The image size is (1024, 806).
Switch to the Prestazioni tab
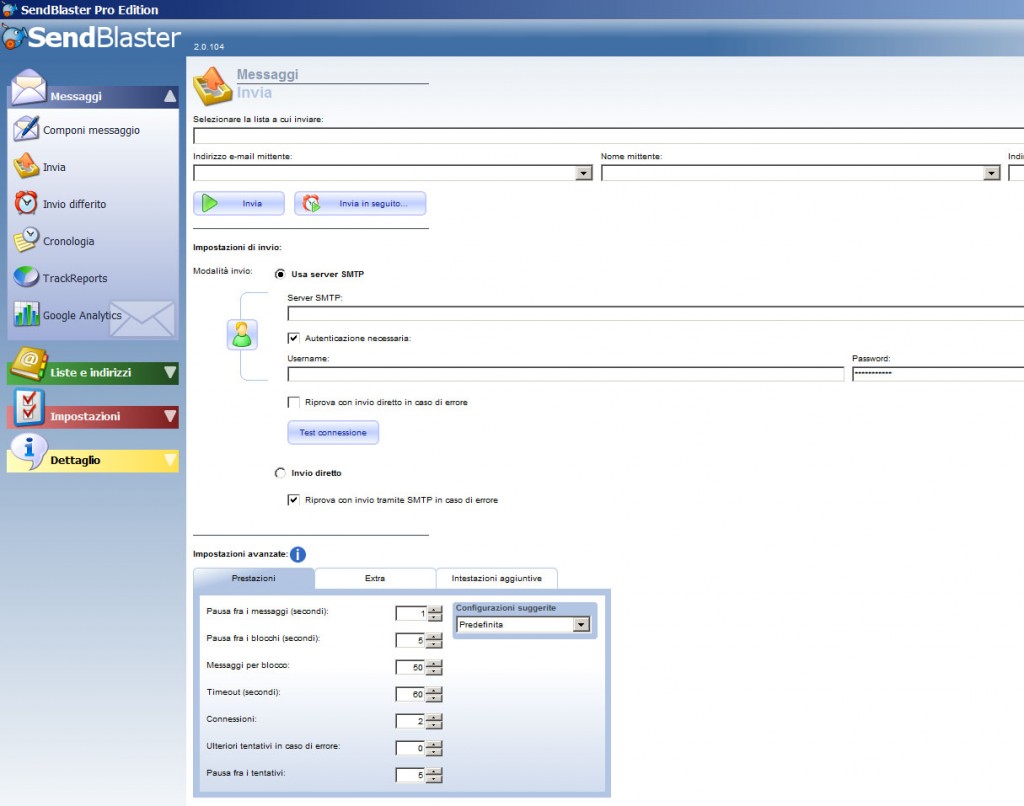click(254, 579)
